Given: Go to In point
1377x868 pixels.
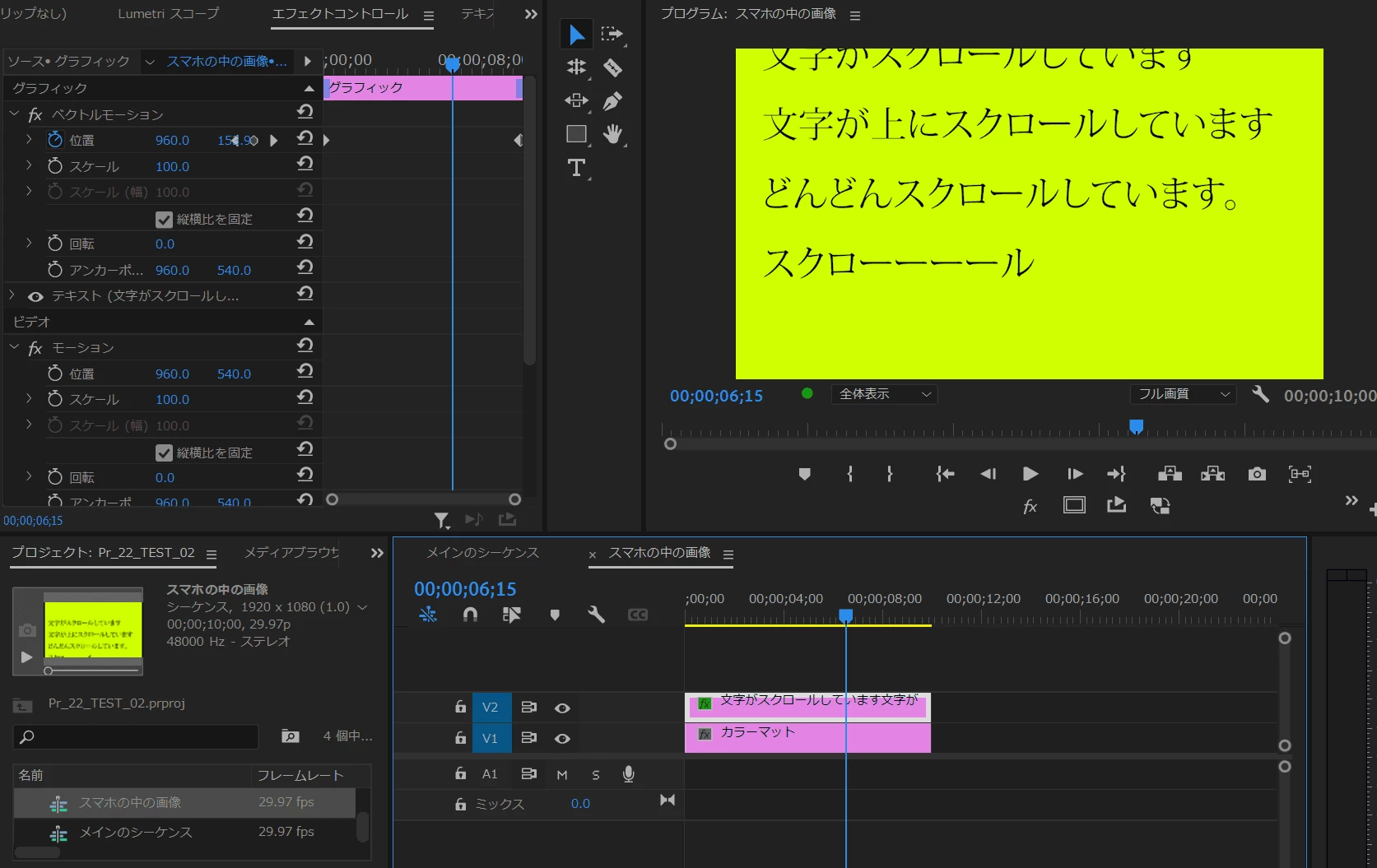Looking at the screenshot, I should click(x=945, y=474).
